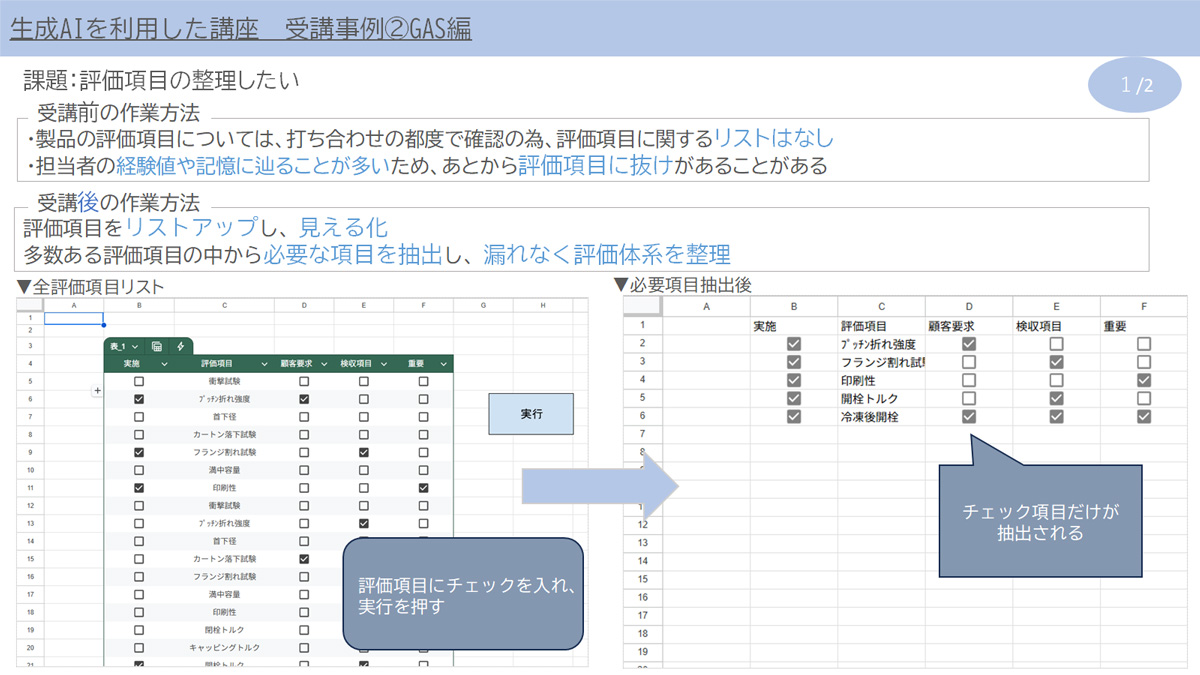Select cell A1 in the left spreadsheet
This screenshot has height=675, width=1200.
tap(74, 318)
